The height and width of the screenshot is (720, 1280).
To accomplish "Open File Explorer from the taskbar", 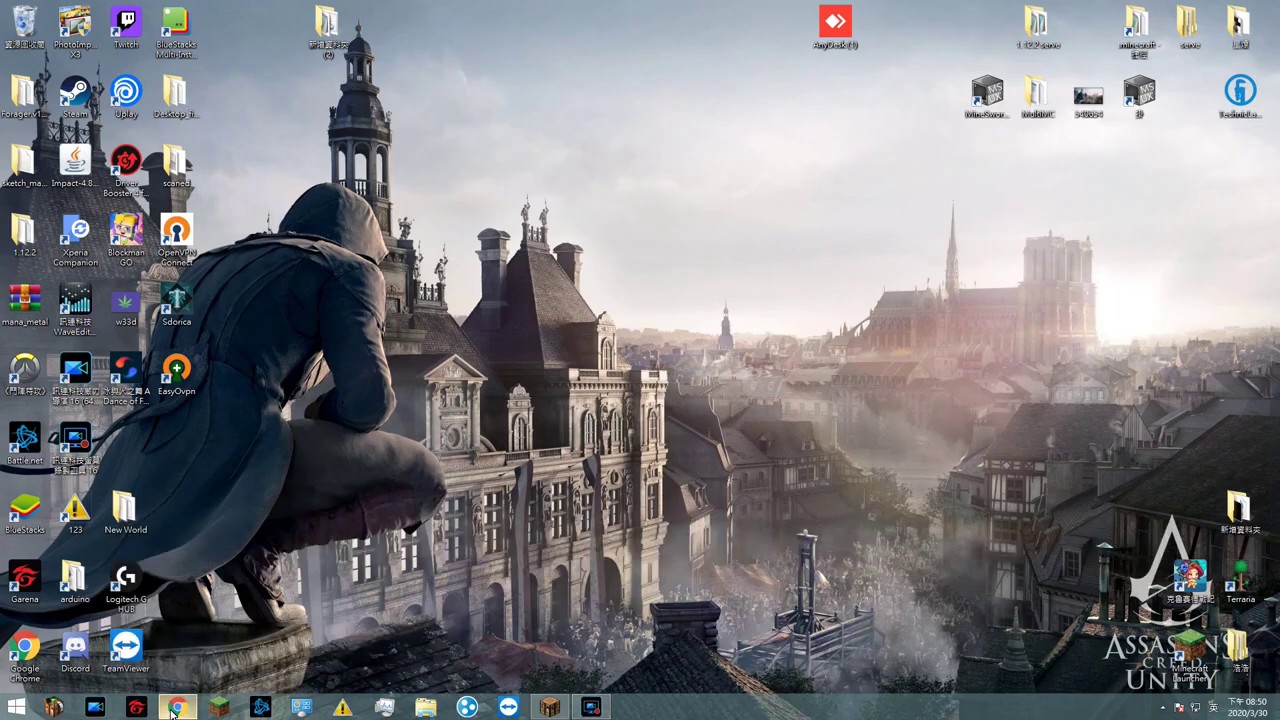I will [x=426, y=707].
